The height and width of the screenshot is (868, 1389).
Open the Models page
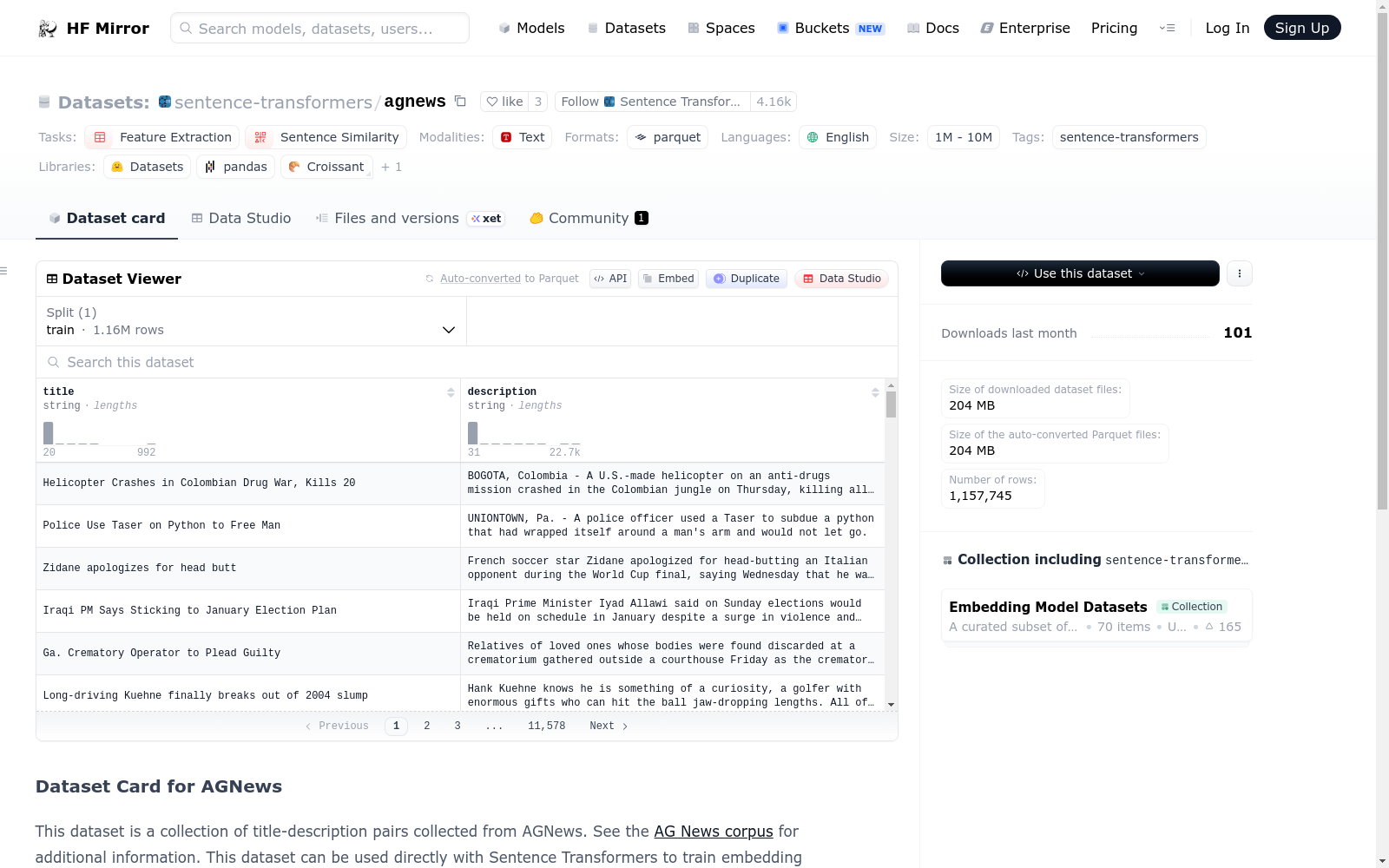click(x=531, y=29)
